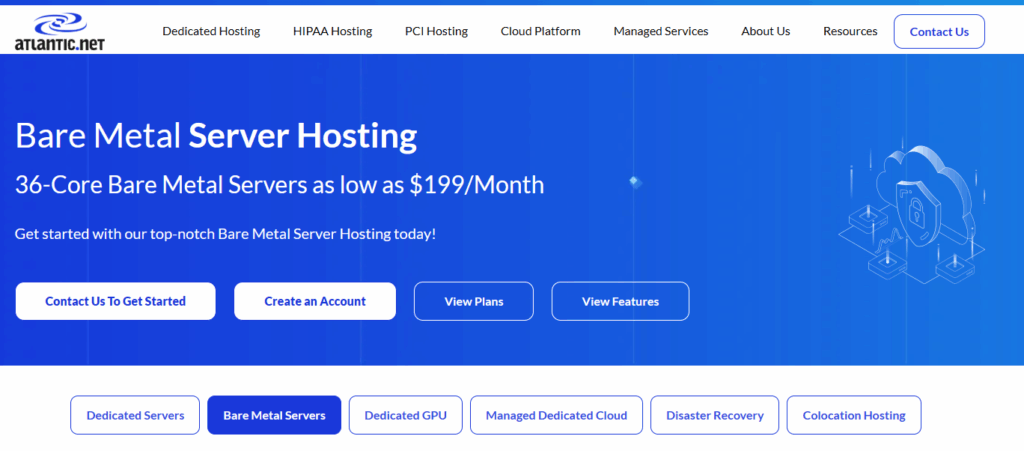Click the outlined Contact Us button in the header
The width and height of the screenshot is (1024, 451).
point(938,32)
